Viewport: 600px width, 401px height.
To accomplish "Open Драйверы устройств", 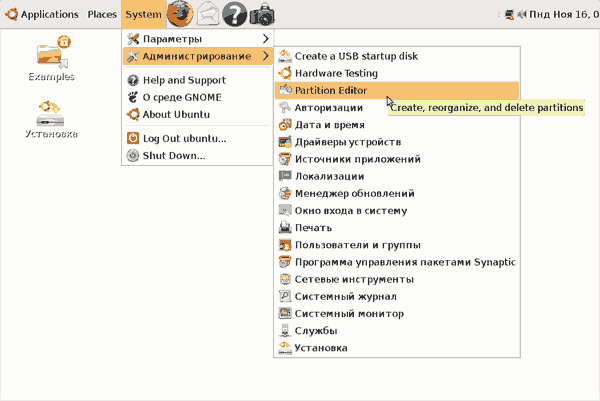I will (397, 142).
